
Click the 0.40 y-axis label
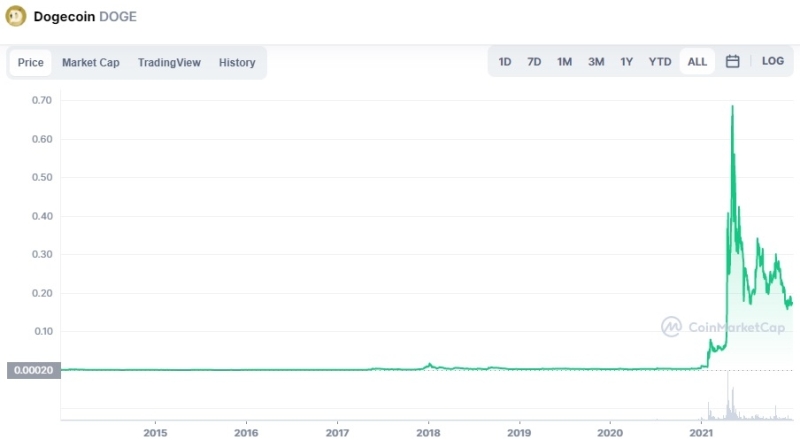point(42,216)
